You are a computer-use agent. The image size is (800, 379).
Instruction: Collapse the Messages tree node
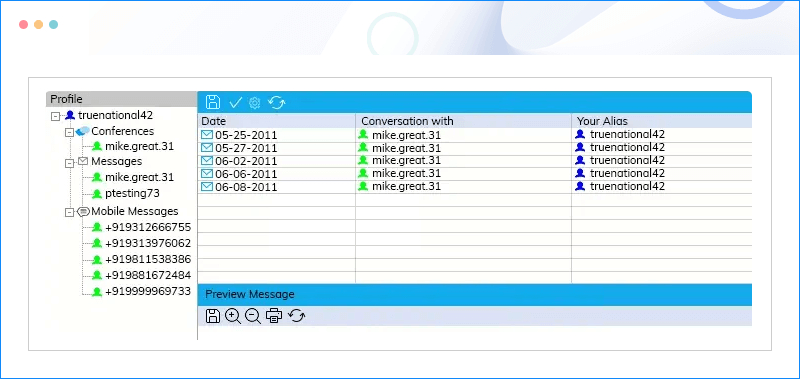coord(69,163)
